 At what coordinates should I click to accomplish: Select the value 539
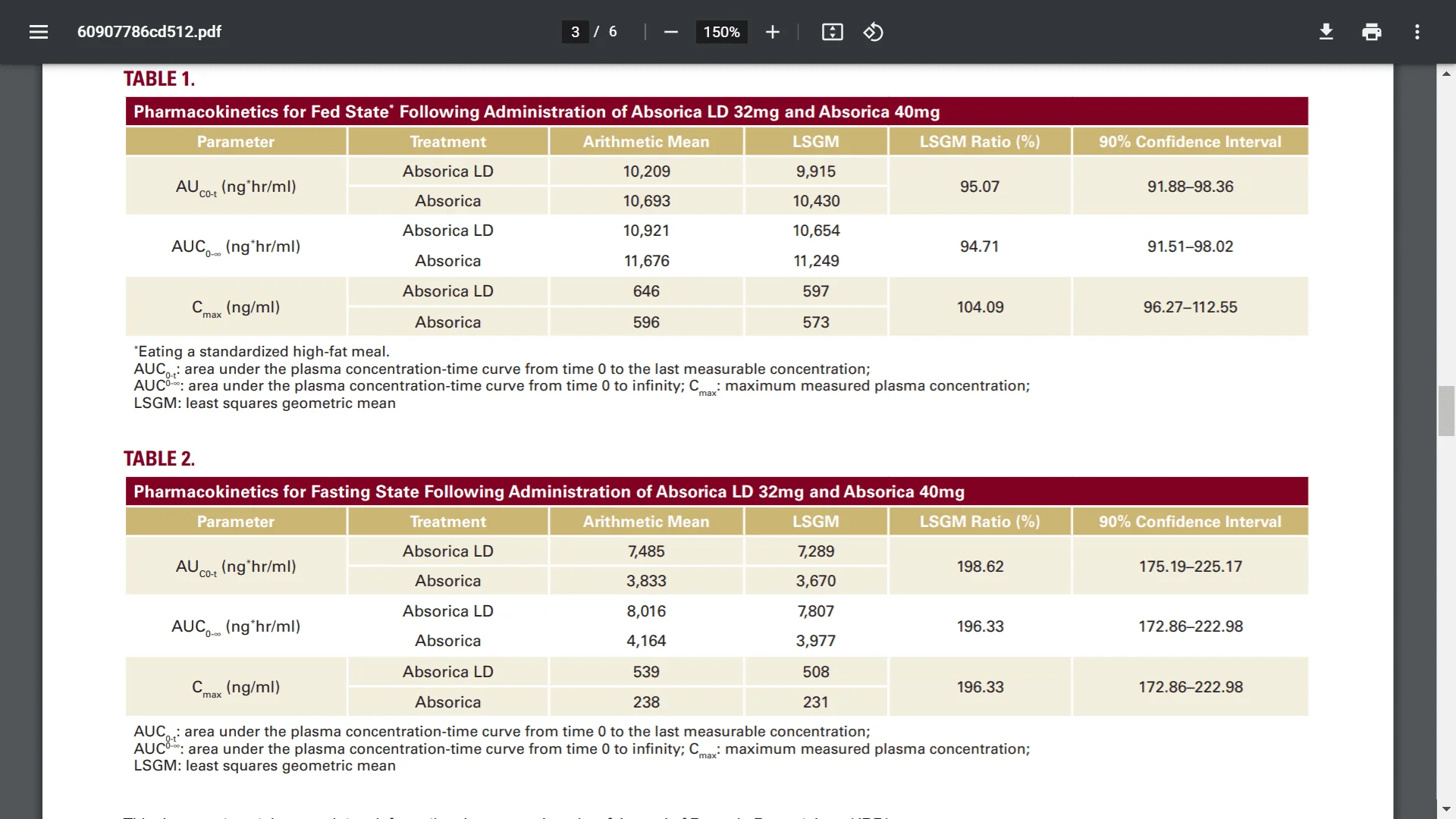pos(646,672)
